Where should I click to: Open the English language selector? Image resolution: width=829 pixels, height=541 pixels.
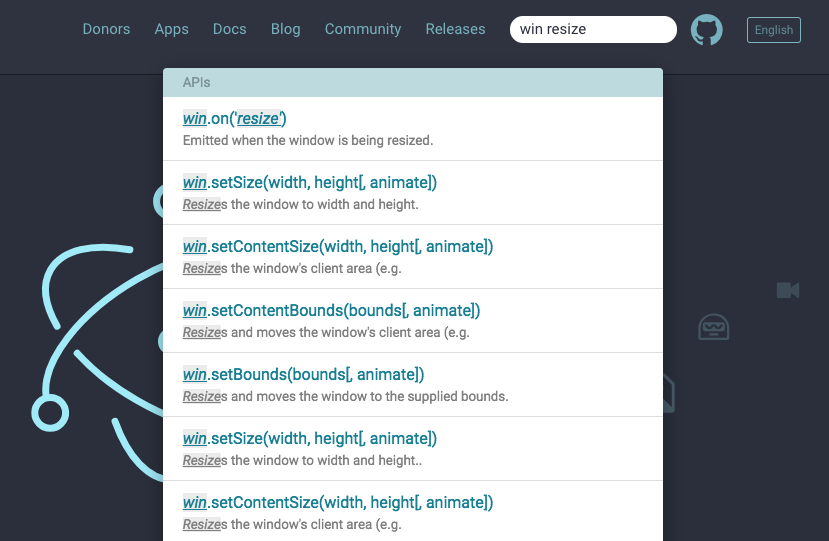point(773,30)
